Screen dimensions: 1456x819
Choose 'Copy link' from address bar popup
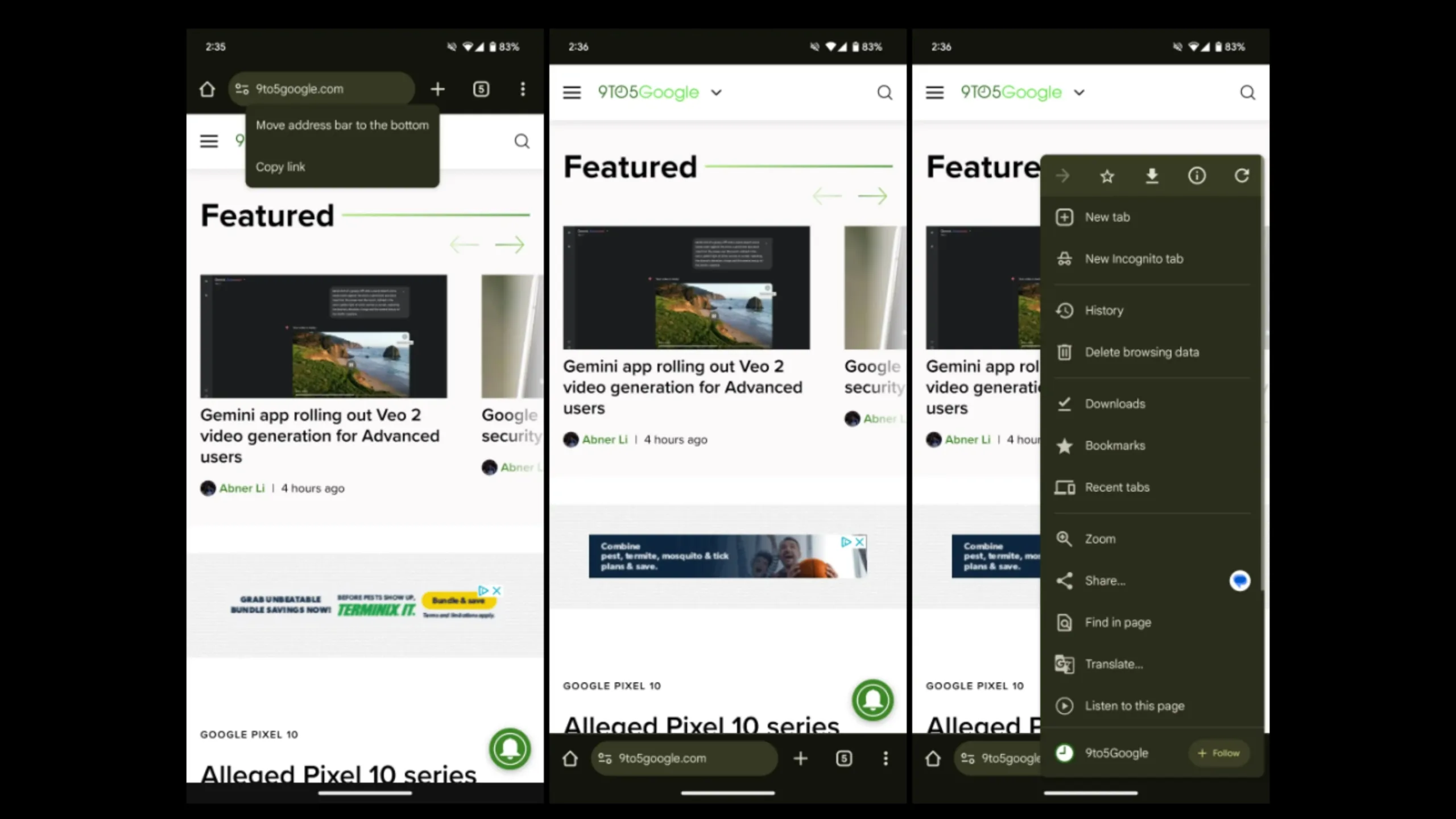coord(342,167)
